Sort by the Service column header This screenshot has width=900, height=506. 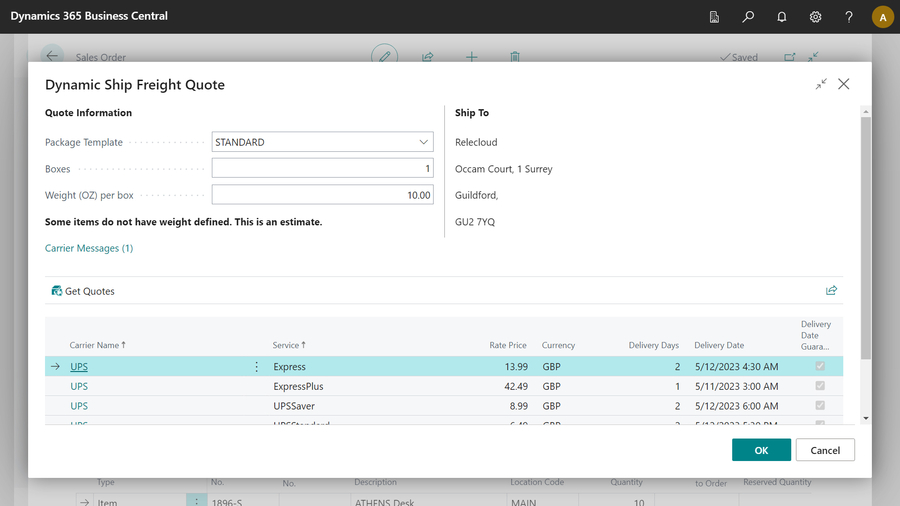click(x=288, y=345)
